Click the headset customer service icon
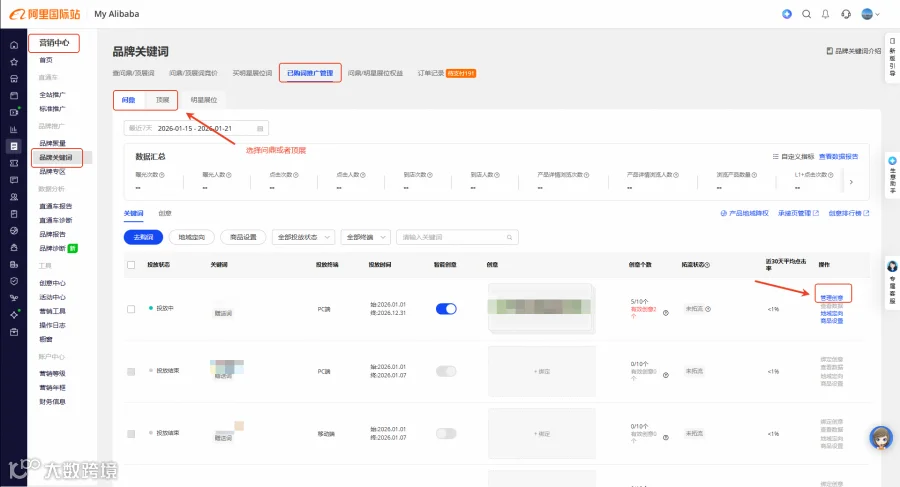The height and width of the screenshot is (487, 900). (846, 14)
